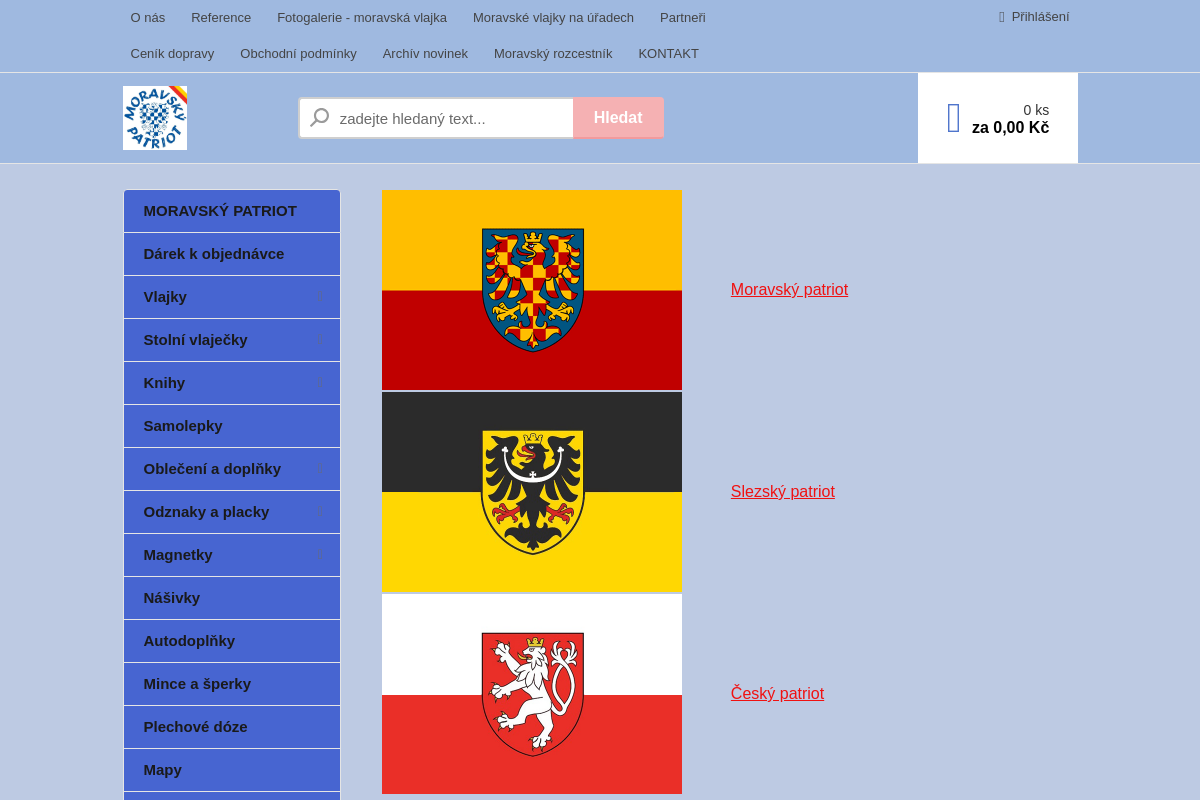
Task: Expand the Oblečení a doplňky submenu arrow
Action: pos(318,469)
